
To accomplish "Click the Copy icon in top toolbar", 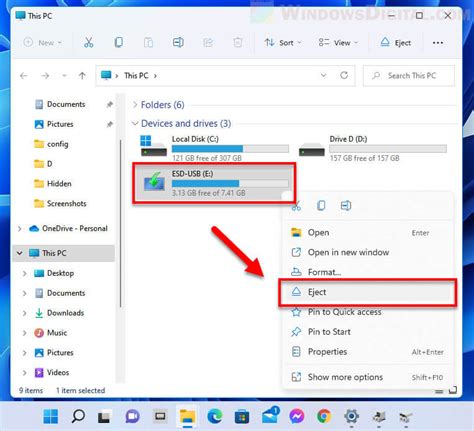I will pyautogui.click(x=118, y=42).
